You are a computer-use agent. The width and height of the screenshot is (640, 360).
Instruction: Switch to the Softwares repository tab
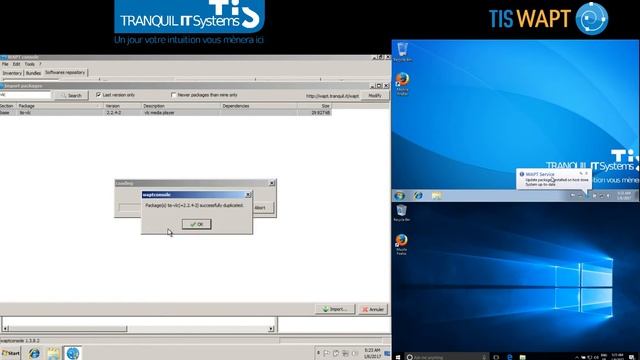click(65, 72)
